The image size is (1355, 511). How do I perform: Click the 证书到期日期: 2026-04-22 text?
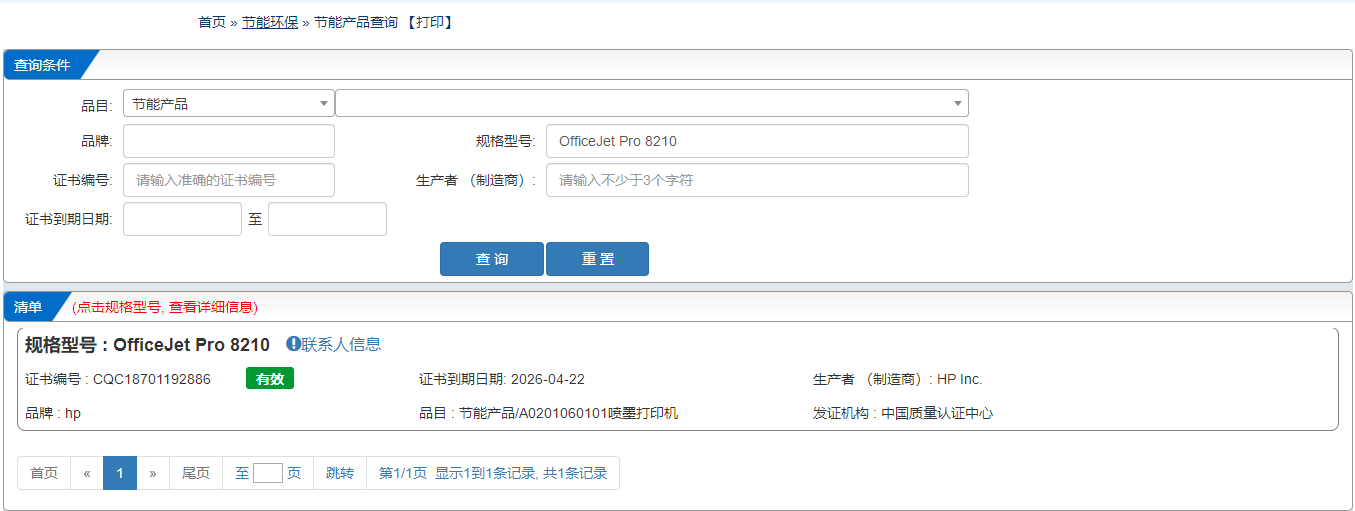(x=502, y=379)
